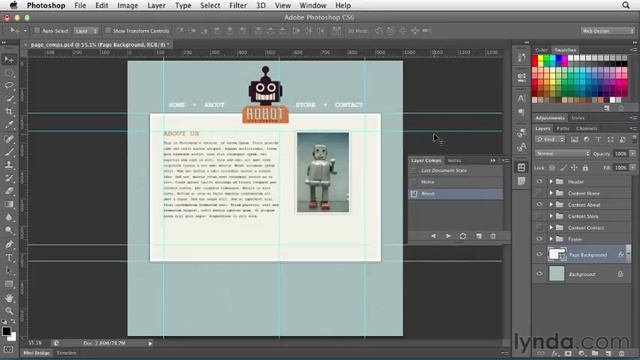The image size is (640, 360).
Task: Open the Web Design workspace dropdown
Action: point(608,31)
